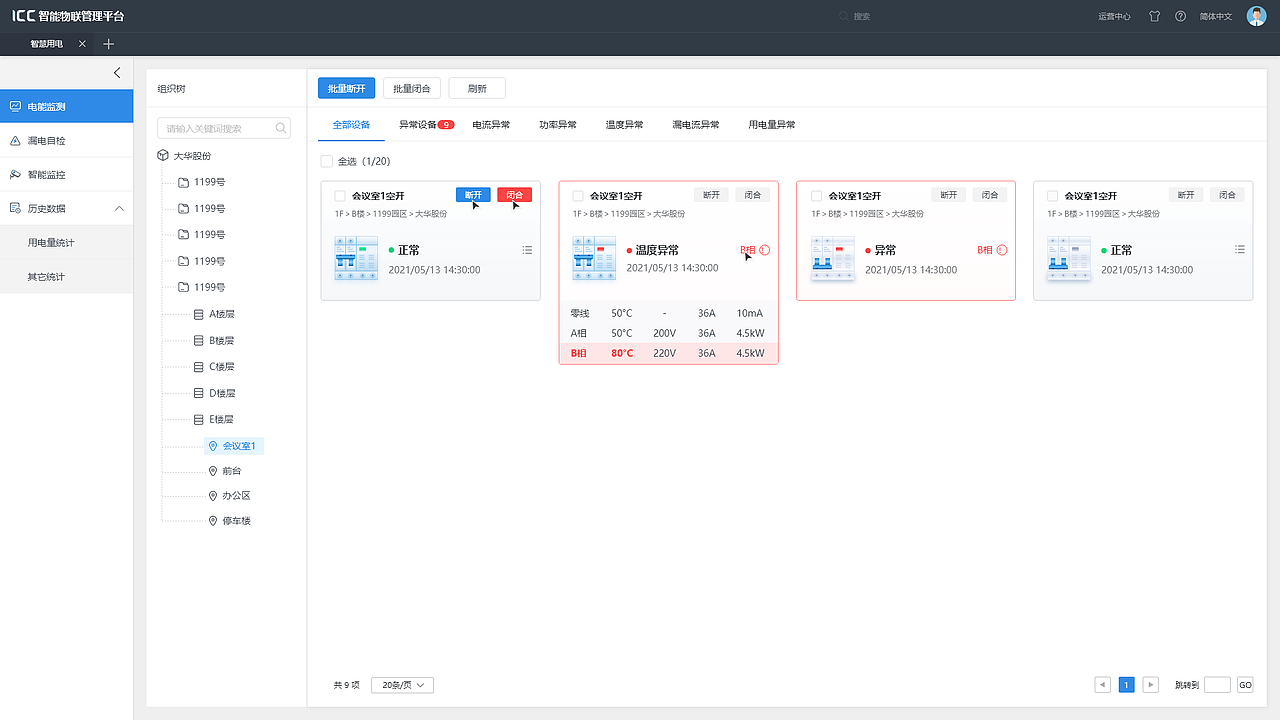Switch to the 全部设备 tab
Screen dimensions: 1280x720
pyautogui.click(x=351, y=125)
